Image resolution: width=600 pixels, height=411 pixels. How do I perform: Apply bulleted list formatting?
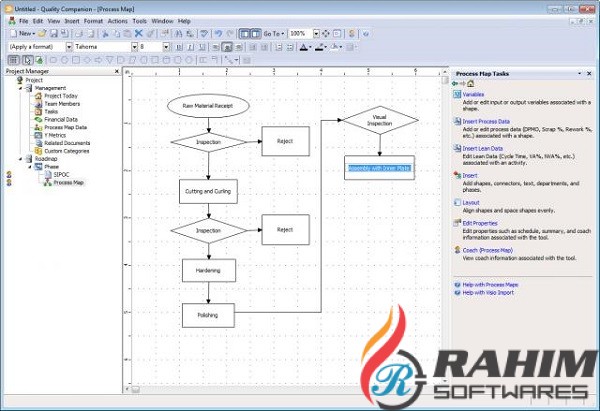click(290, 47)
